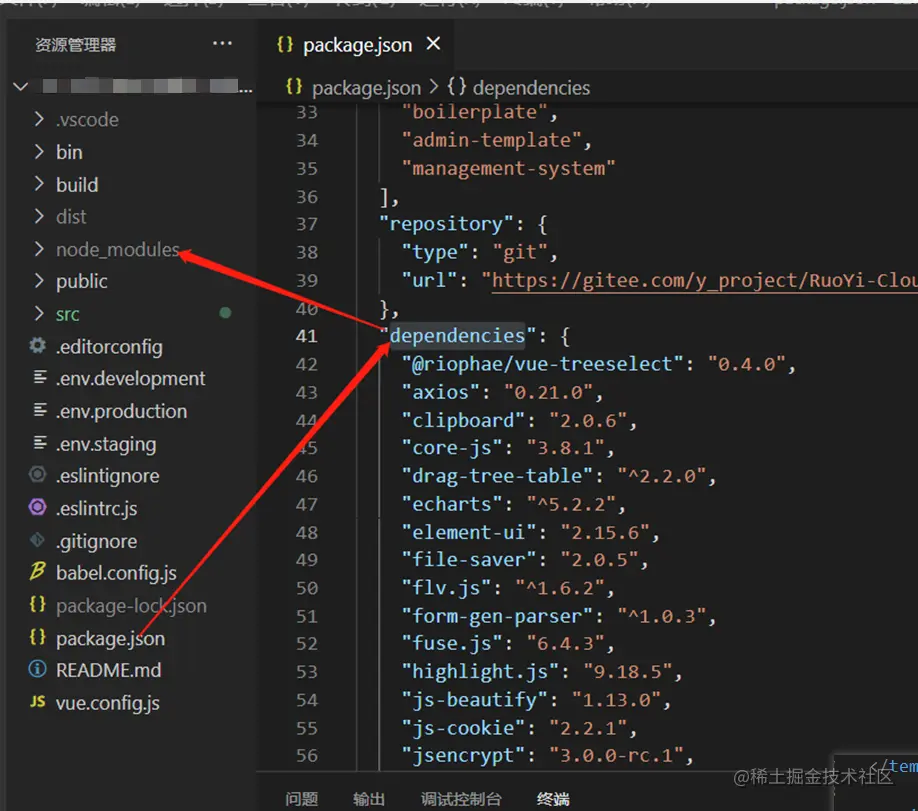Expand the .vscode folder chevron
The height and width of the screenshot is (811, 918).
pos(39,119)
